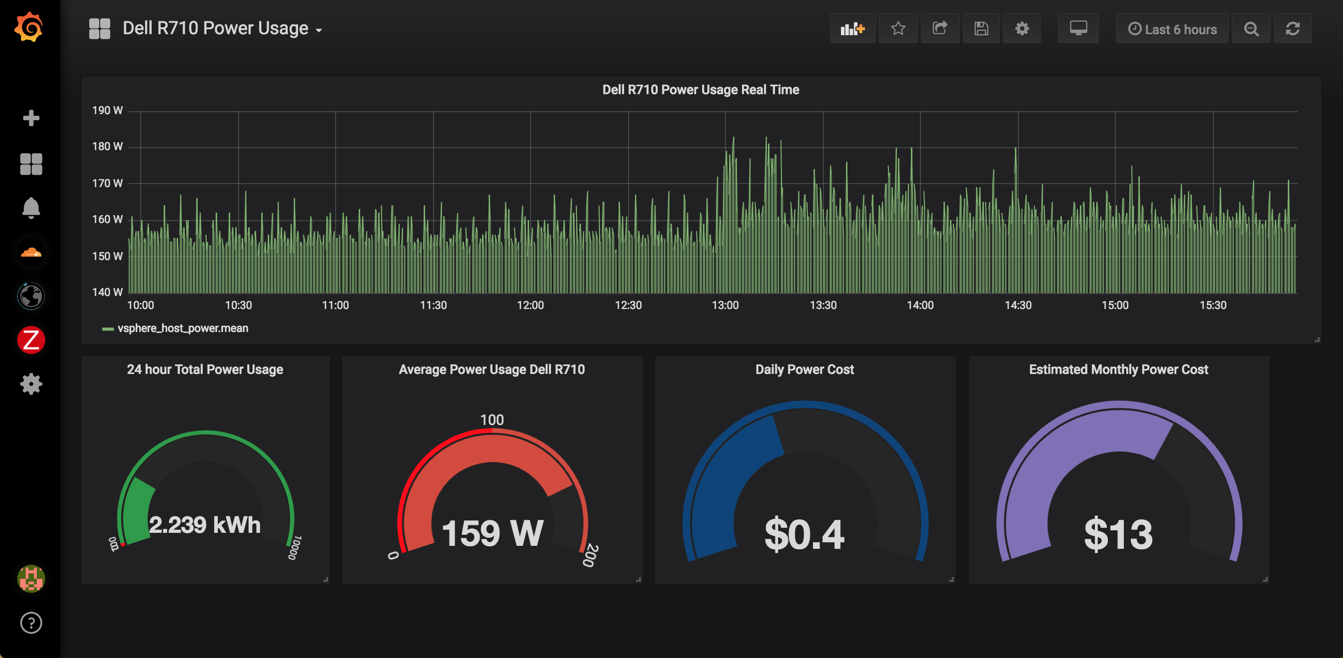Image resolution: width=1343 pixels, height=658 pixels.
Task: Open the Help question mark icon
Action: tap(31, 623)
